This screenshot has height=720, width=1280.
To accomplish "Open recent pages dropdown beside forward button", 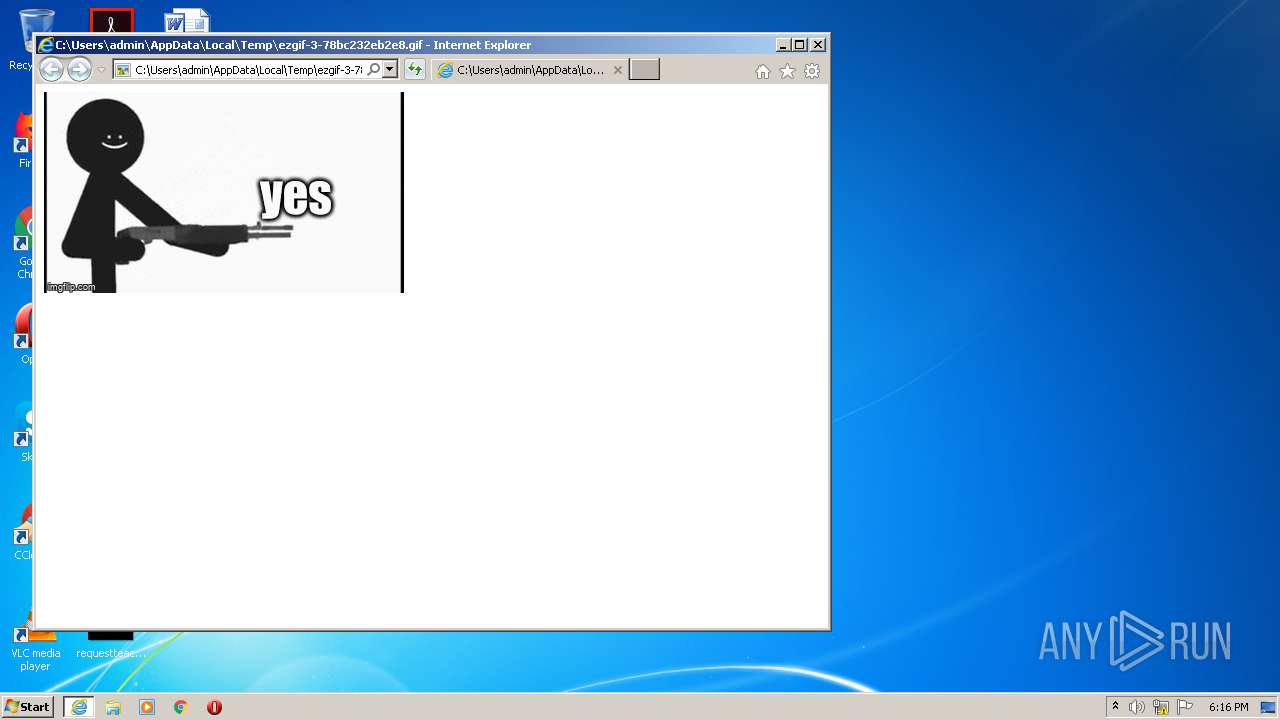I will 101,70.
